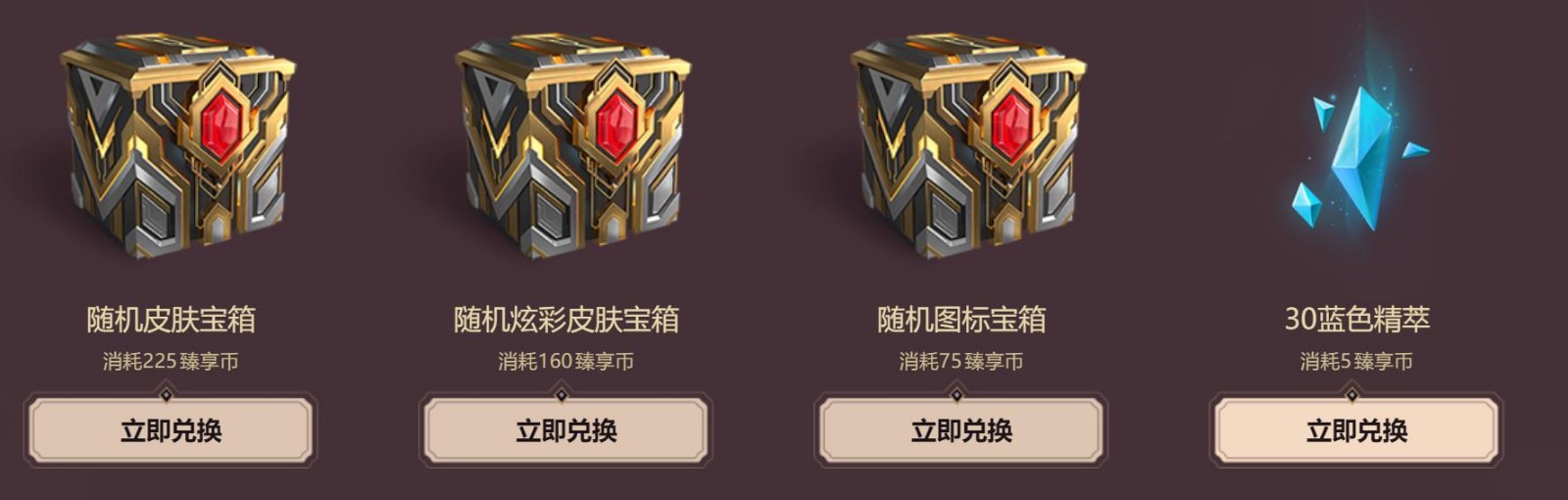Click the 随机皮肤宝箱 chest image
1568x500 pixels.
point(176,146)
